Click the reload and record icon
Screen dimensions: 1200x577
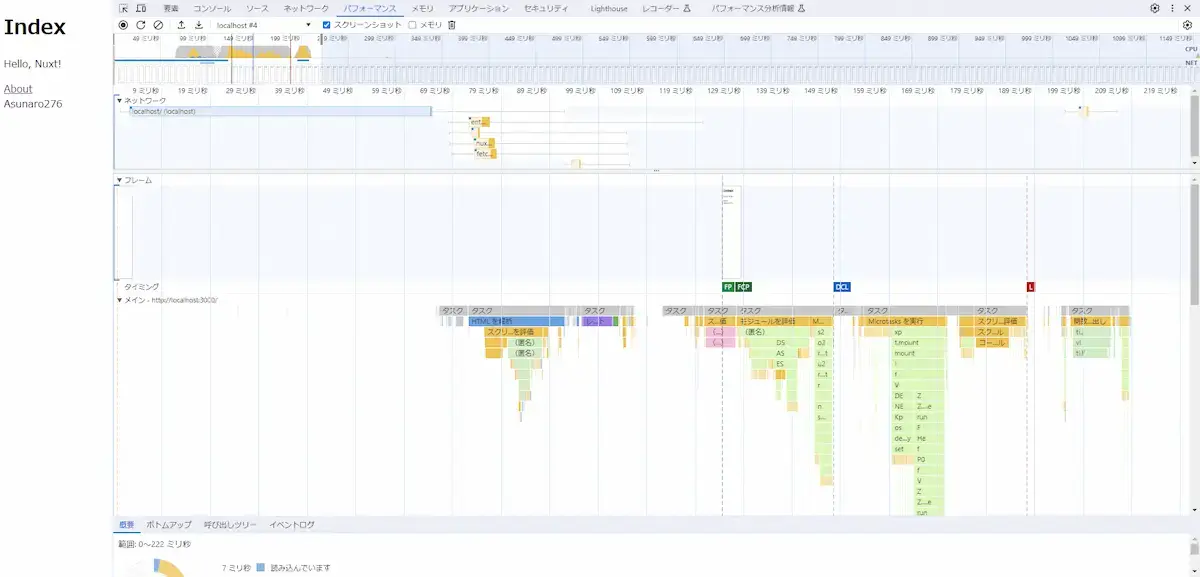pos(141,24)
